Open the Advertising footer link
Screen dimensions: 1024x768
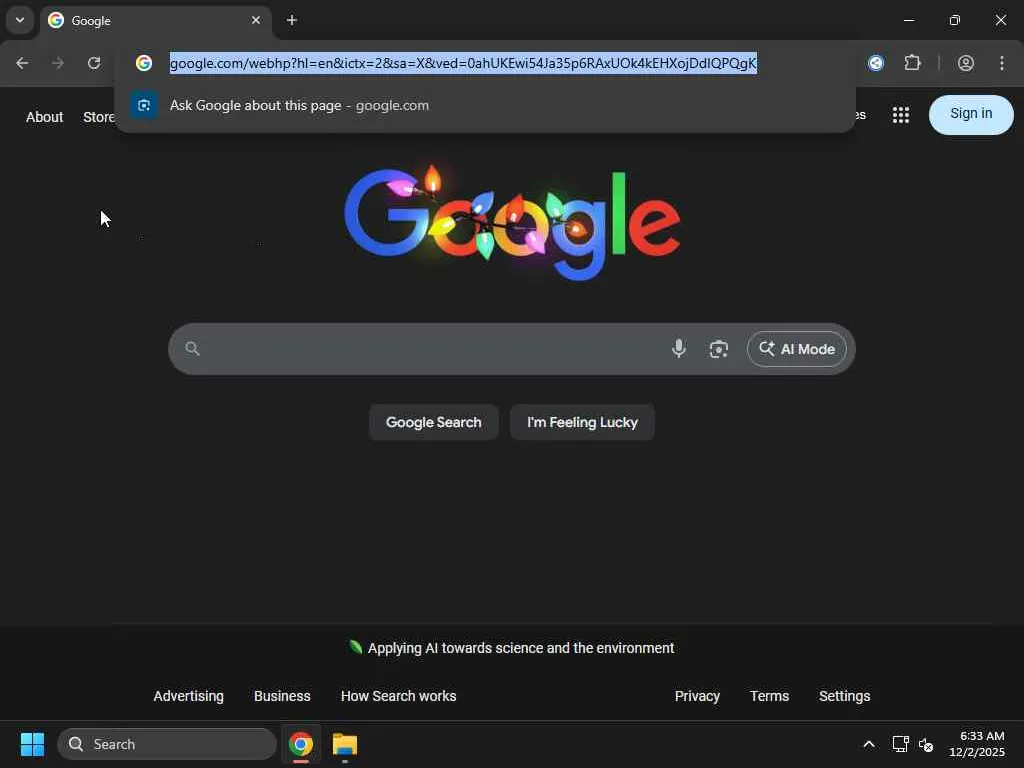tap(188, 696)
